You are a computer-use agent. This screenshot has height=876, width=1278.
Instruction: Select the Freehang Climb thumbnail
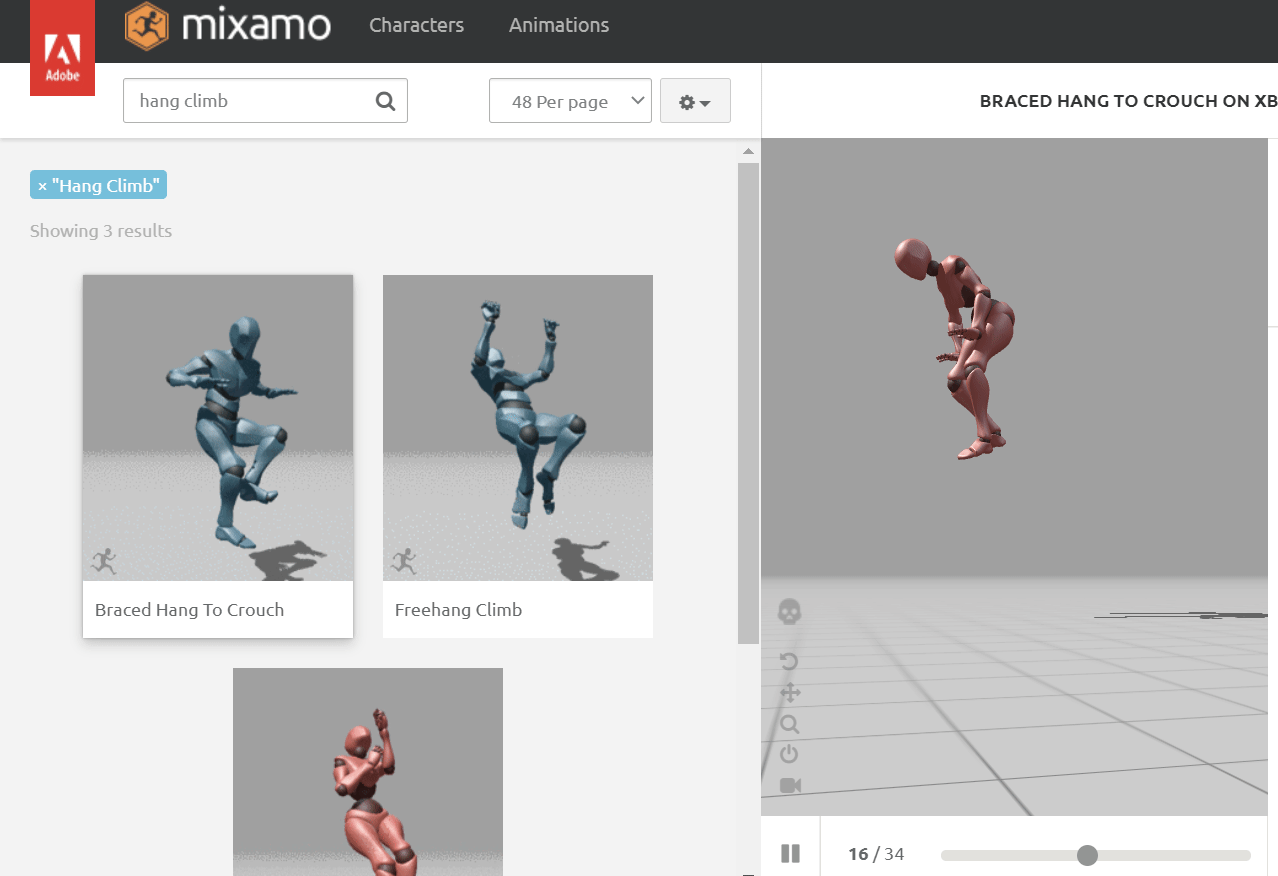pyautogui.click(x=518, y=428)
